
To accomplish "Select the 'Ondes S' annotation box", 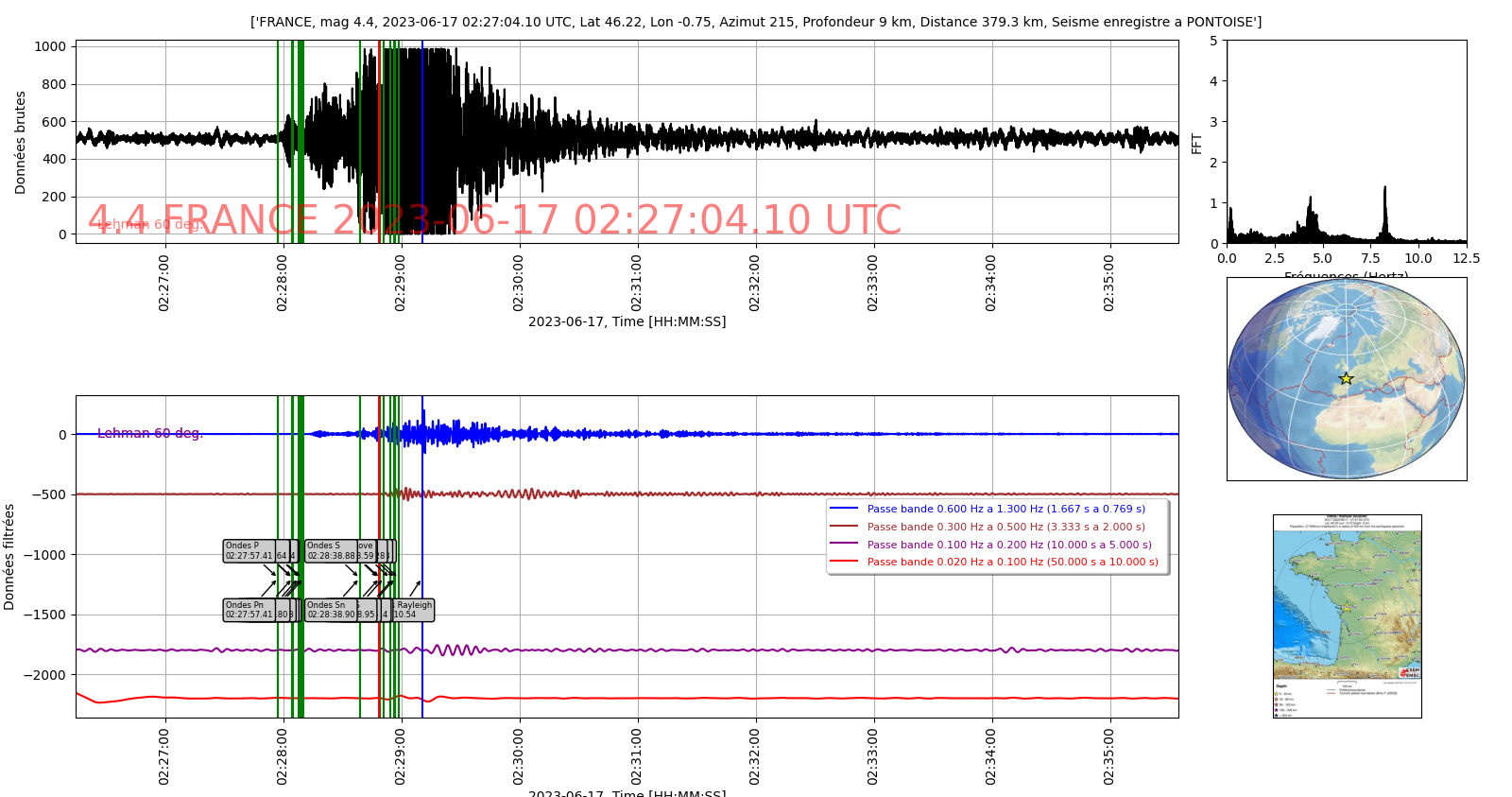I will point(331,551).
